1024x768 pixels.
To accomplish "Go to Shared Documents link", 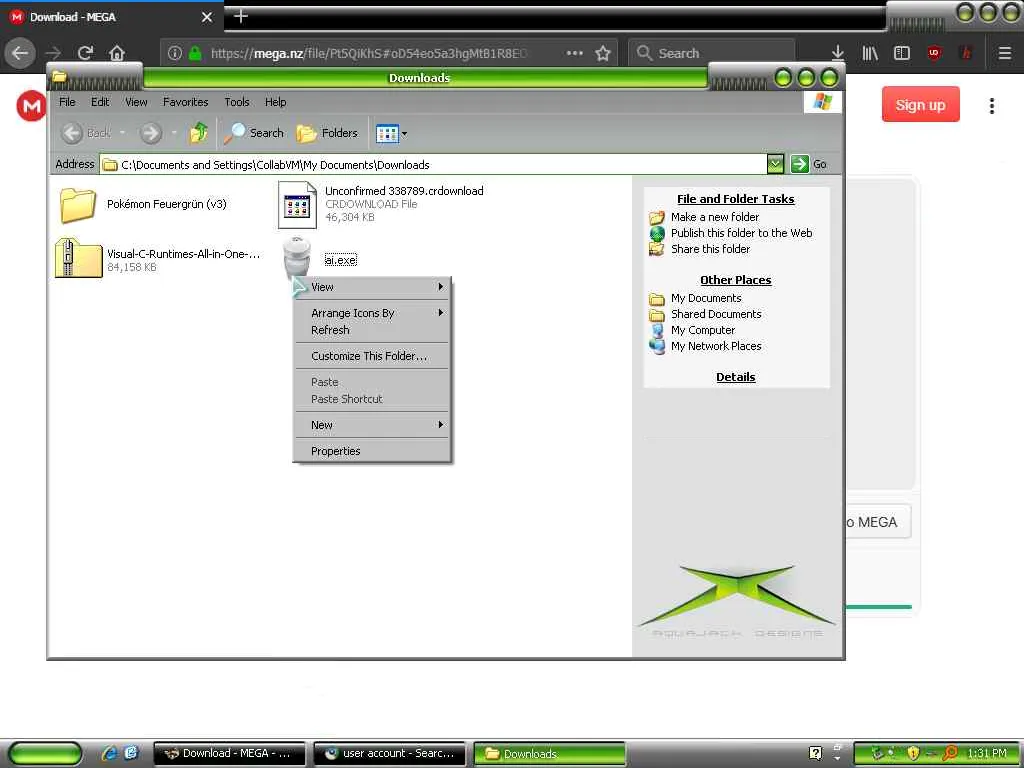I will pyautogui.click(x=716, y=314).
